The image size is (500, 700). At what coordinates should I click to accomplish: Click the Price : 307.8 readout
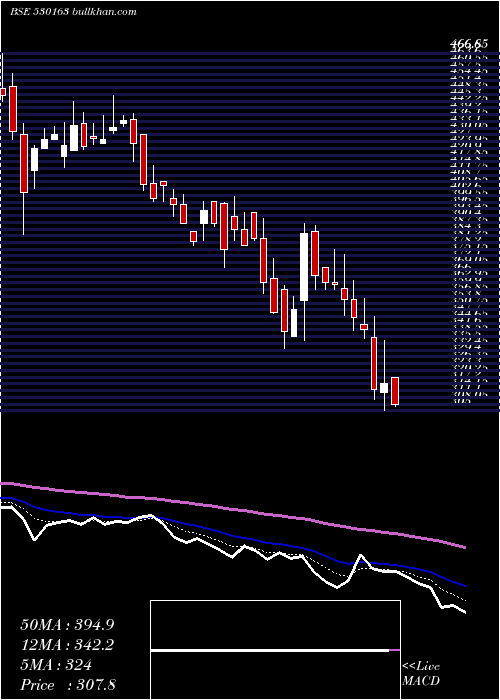pyautogui.click(x=67, y=685)
